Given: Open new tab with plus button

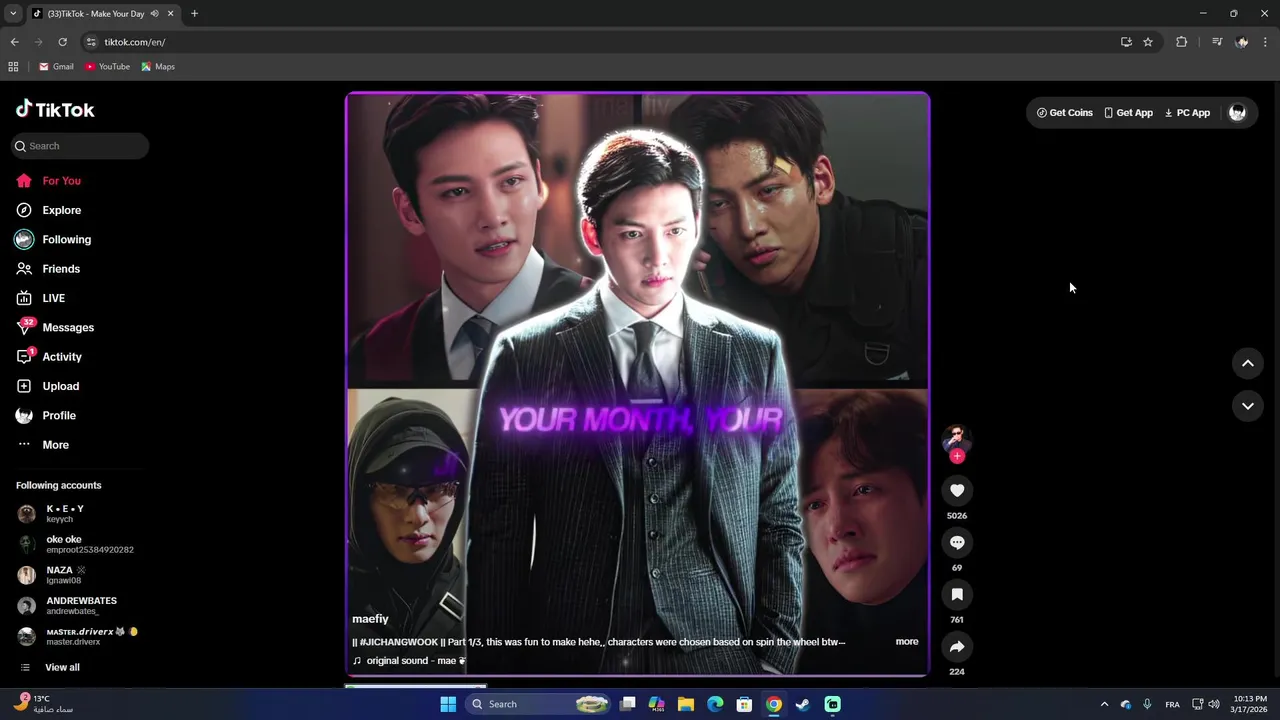Looking at the screenshot, I should (194, 14).
